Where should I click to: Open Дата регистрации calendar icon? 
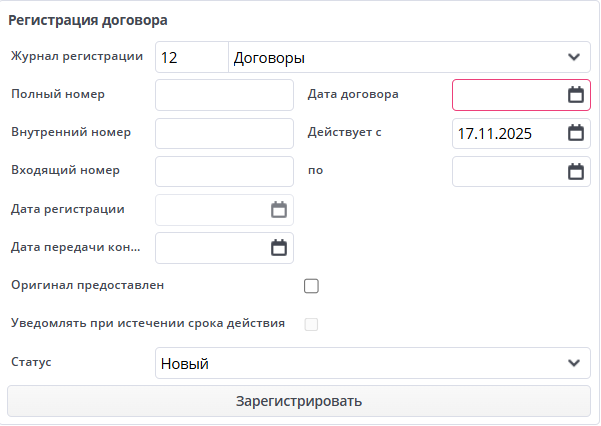point(279,210)
